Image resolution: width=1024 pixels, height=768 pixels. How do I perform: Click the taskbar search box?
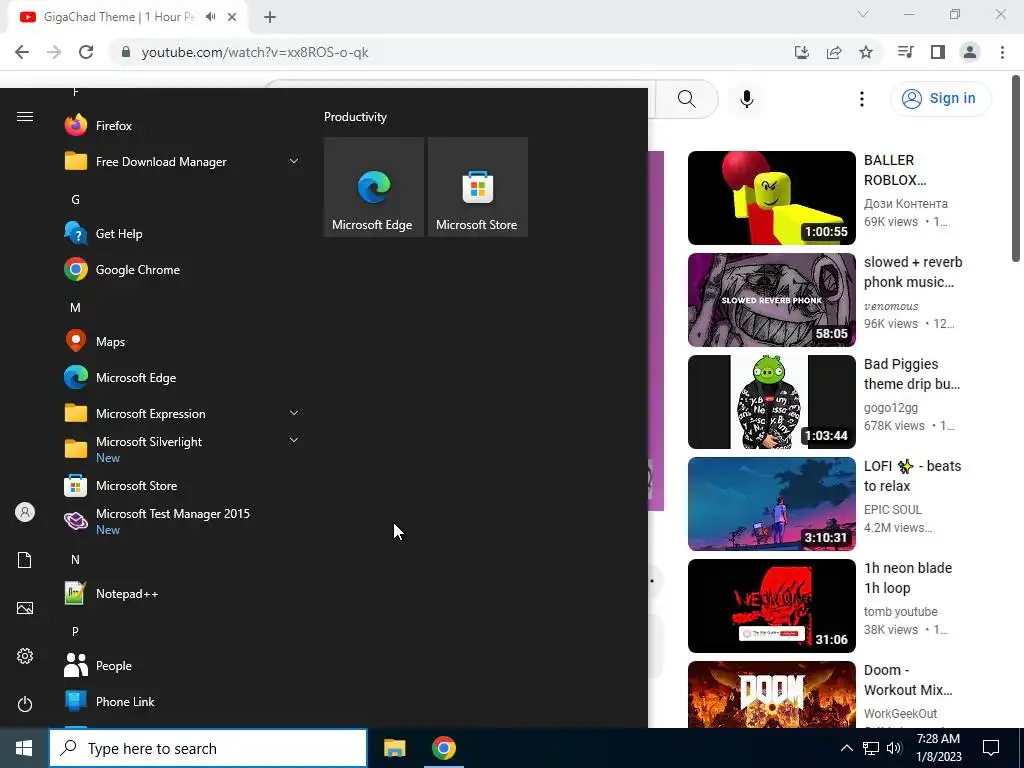pos(208,748)
